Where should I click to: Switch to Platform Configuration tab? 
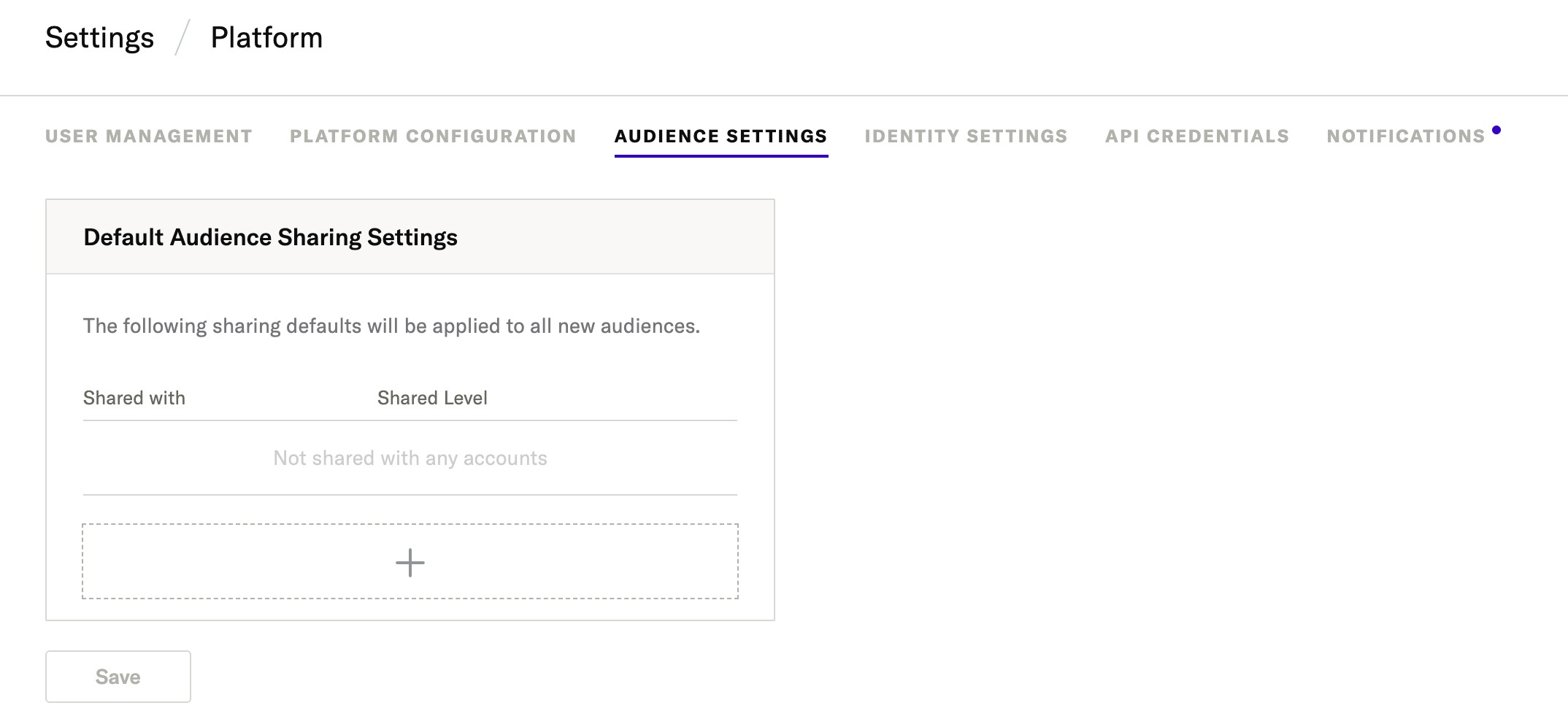click(433, 136)
